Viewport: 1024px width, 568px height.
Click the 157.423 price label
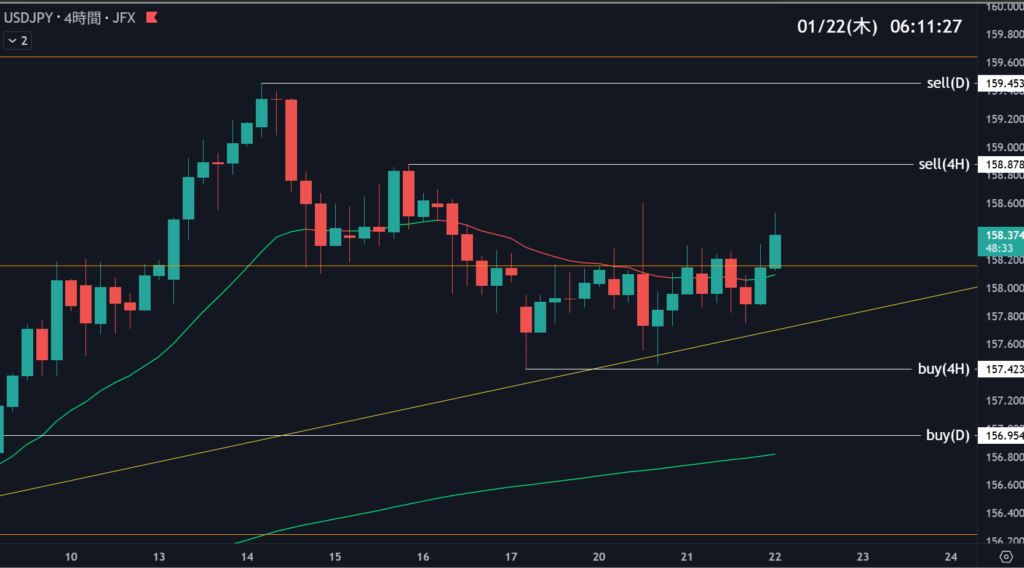1003,369
